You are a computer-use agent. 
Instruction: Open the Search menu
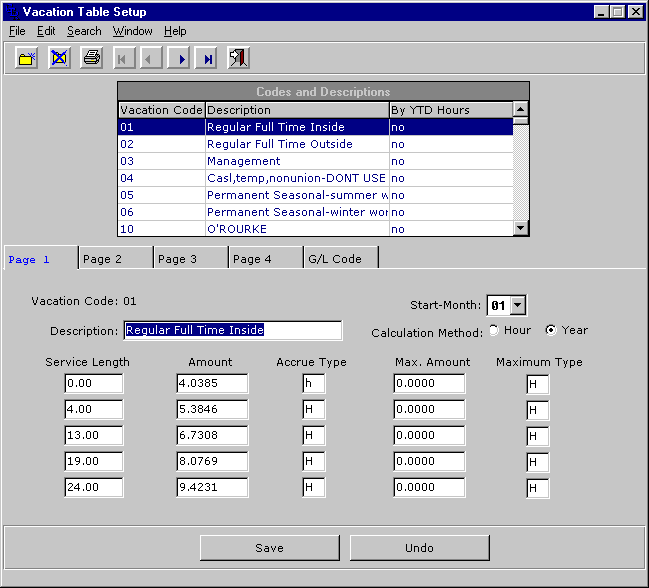pos(84,32)
